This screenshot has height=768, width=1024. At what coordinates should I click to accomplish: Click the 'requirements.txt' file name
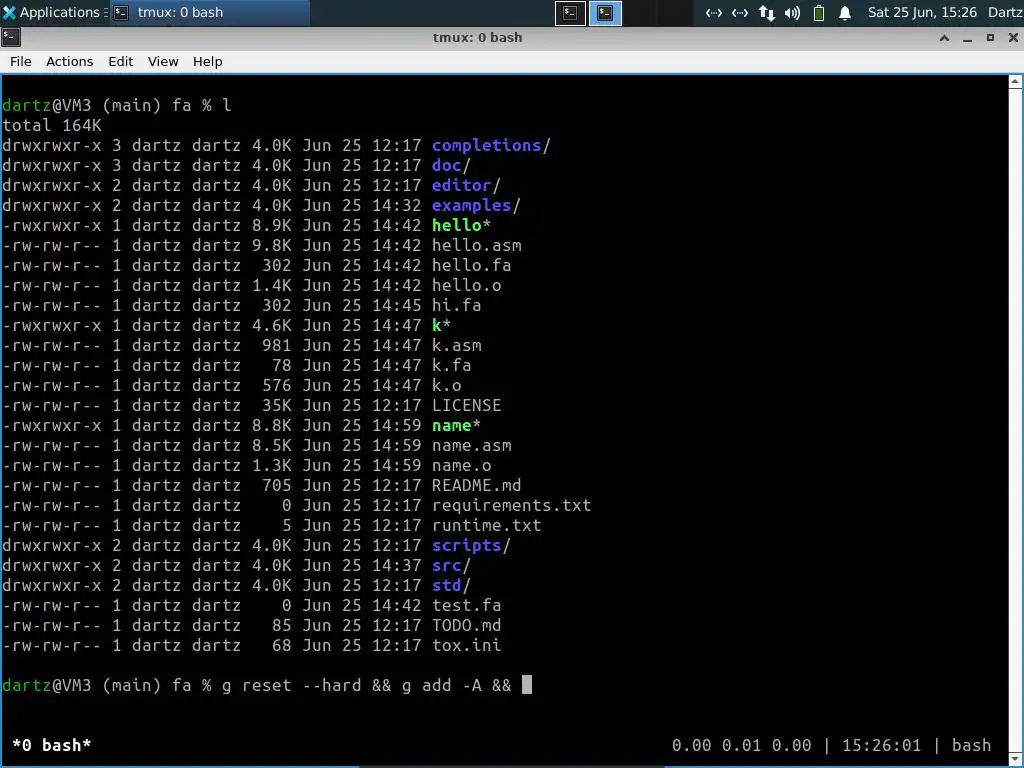511,505
